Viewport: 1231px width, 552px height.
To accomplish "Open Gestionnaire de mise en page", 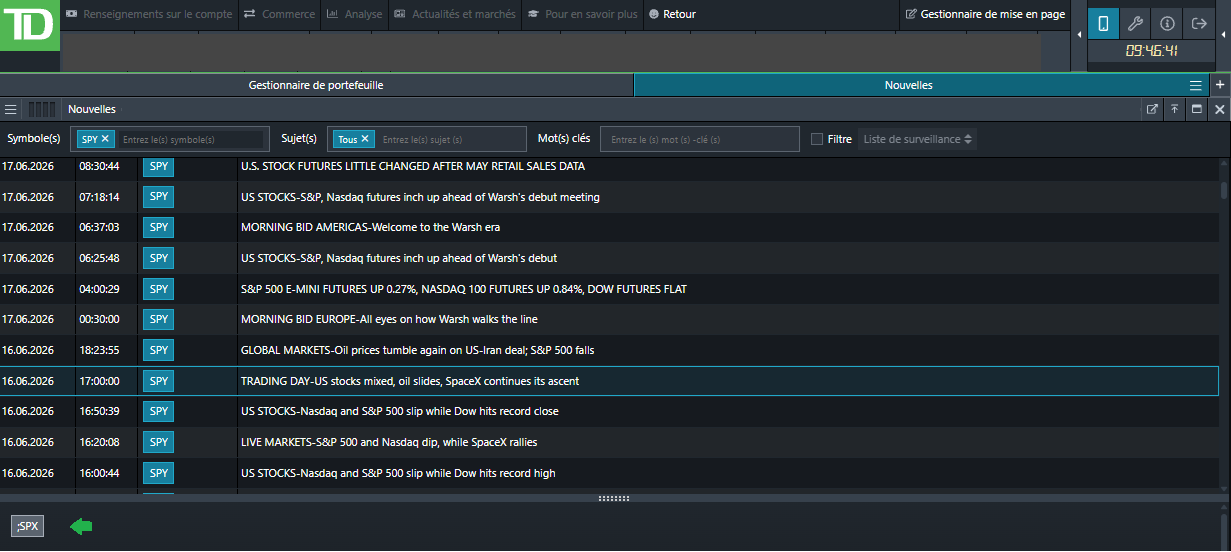I will click(985, 14).
